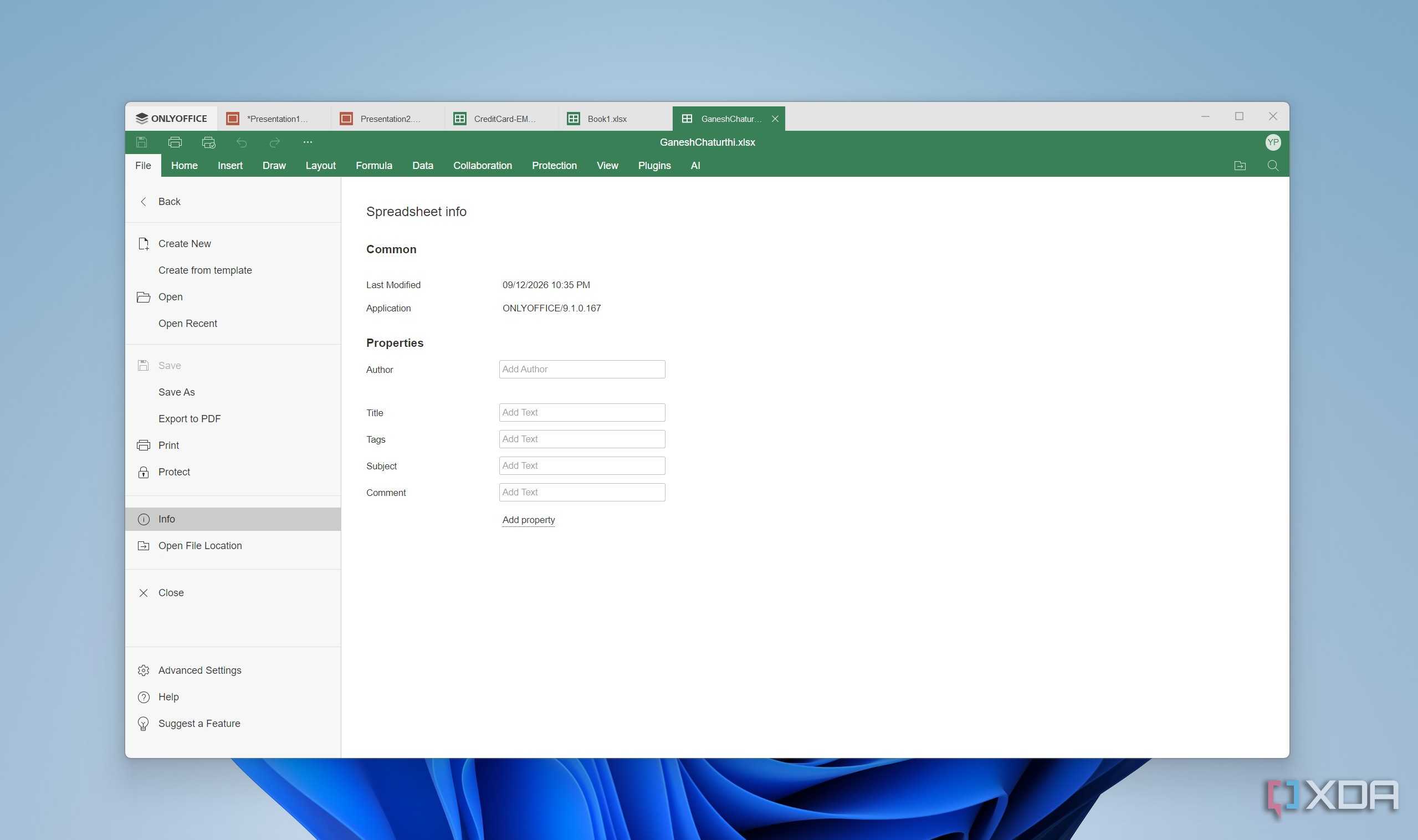This screenshot has height=840, width=1418.
Task: Open the Insert ribbon tab
Action: click(x=230, y=166)
